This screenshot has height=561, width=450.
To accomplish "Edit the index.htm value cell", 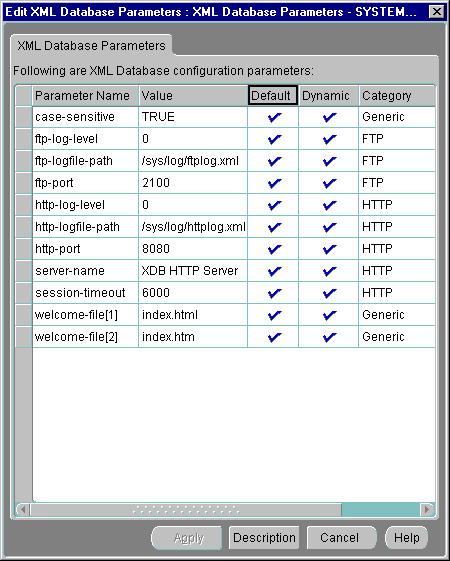I will click(193, 337).
